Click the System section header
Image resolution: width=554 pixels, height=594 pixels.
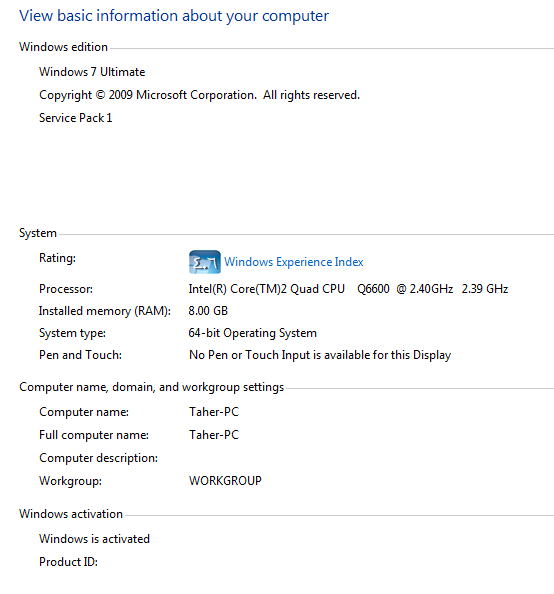pos(38,233)
